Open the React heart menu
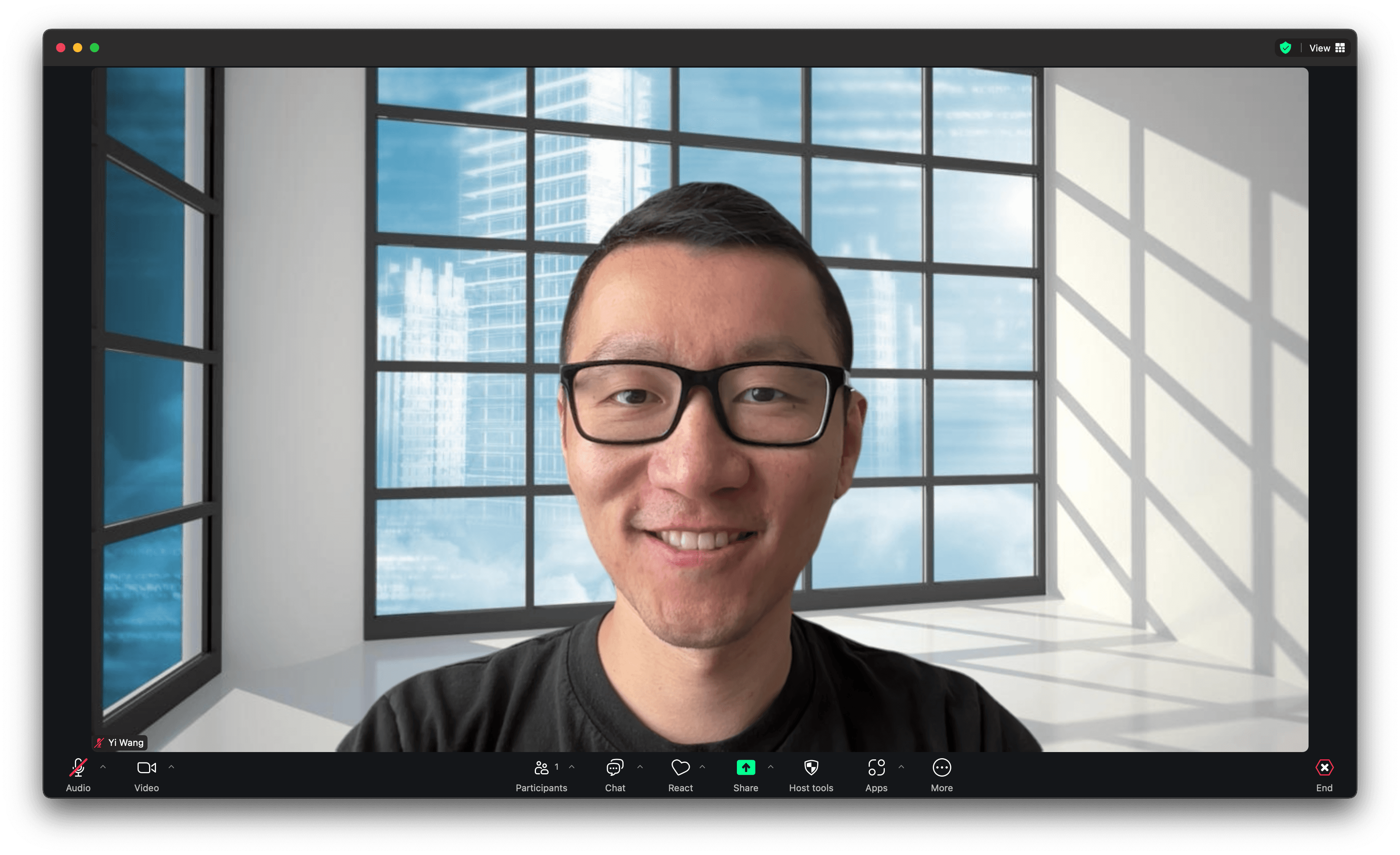This screenshot has width=1400, height=855. [x=680, y=775]
